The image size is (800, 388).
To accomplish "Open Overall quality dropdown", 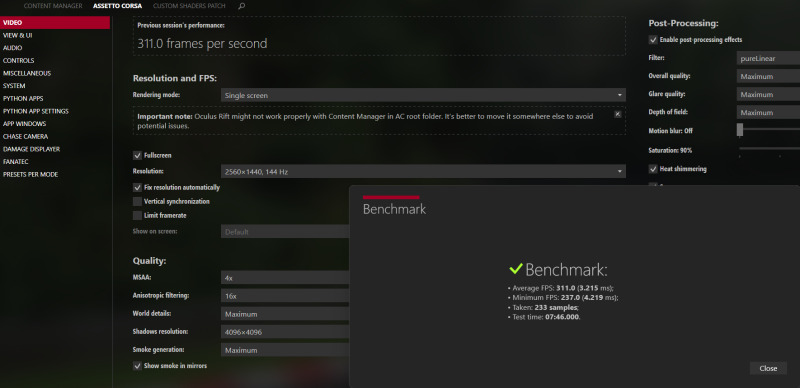I will 768,77.
